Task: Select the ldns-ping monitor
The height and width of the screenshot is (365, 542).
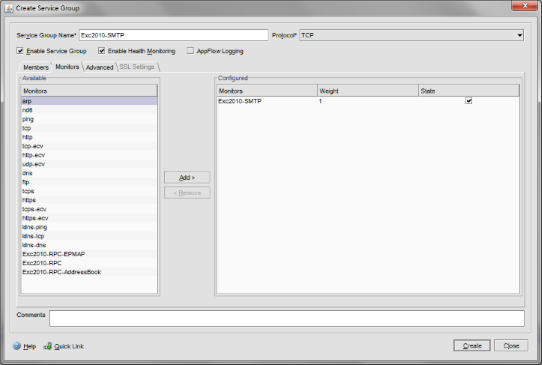Action: [89, 227]
